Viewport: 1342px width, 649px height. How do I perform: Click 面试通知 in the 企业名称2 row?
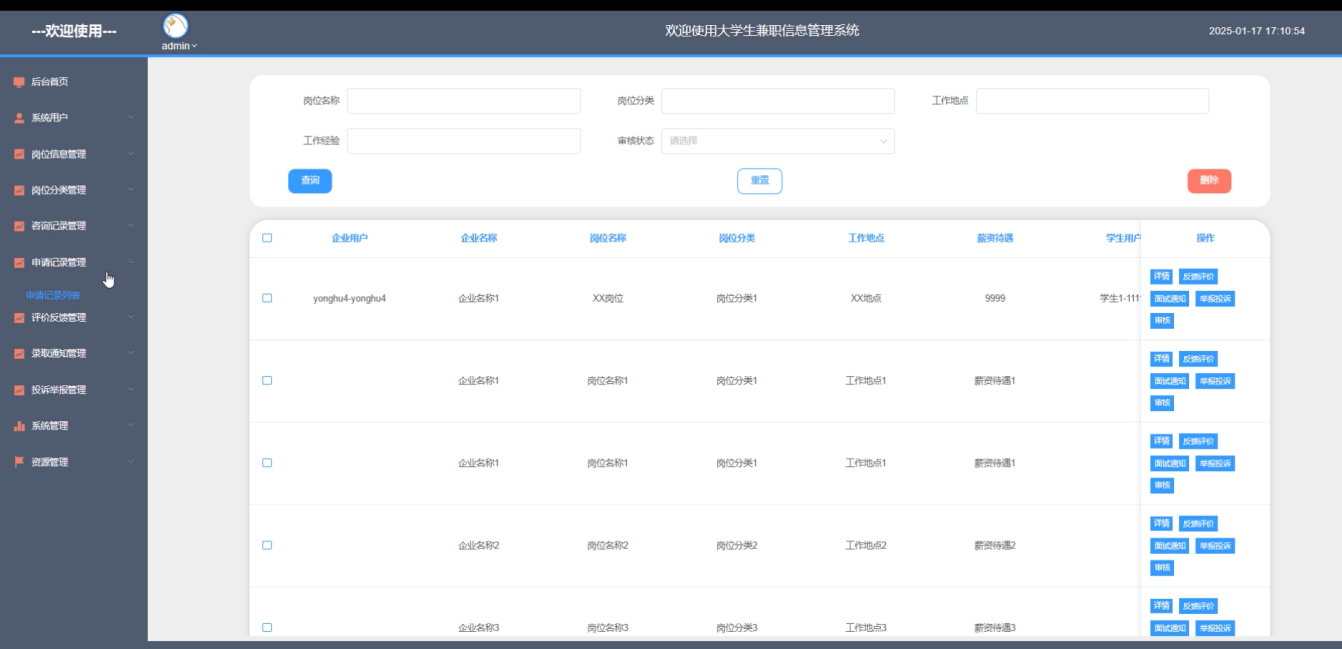click(1170, 545)
